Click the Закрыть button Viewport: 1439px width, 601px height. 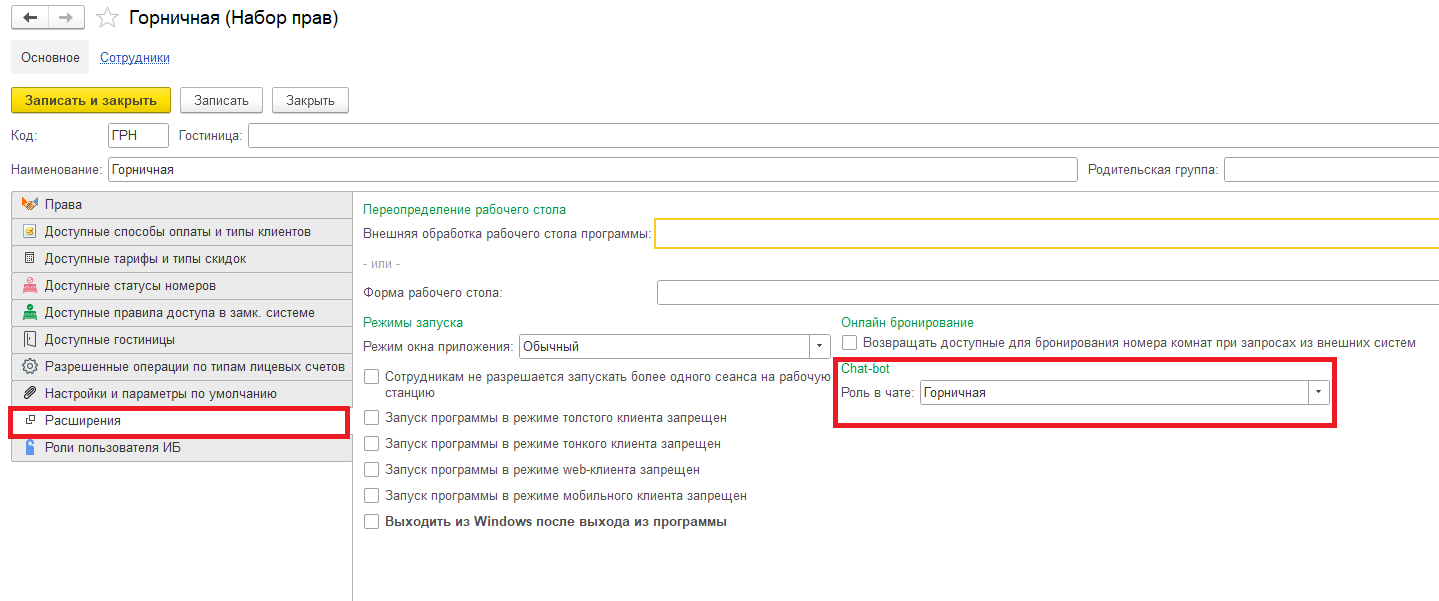(310, 100)
